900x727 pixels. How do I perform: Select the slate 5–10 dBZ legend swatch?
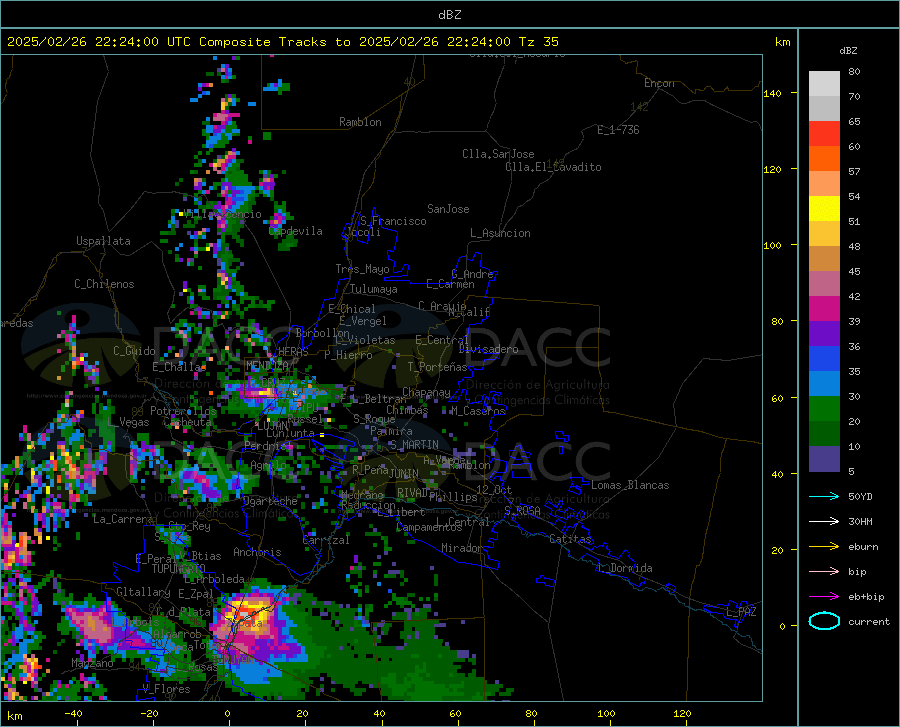click(824, 459)
